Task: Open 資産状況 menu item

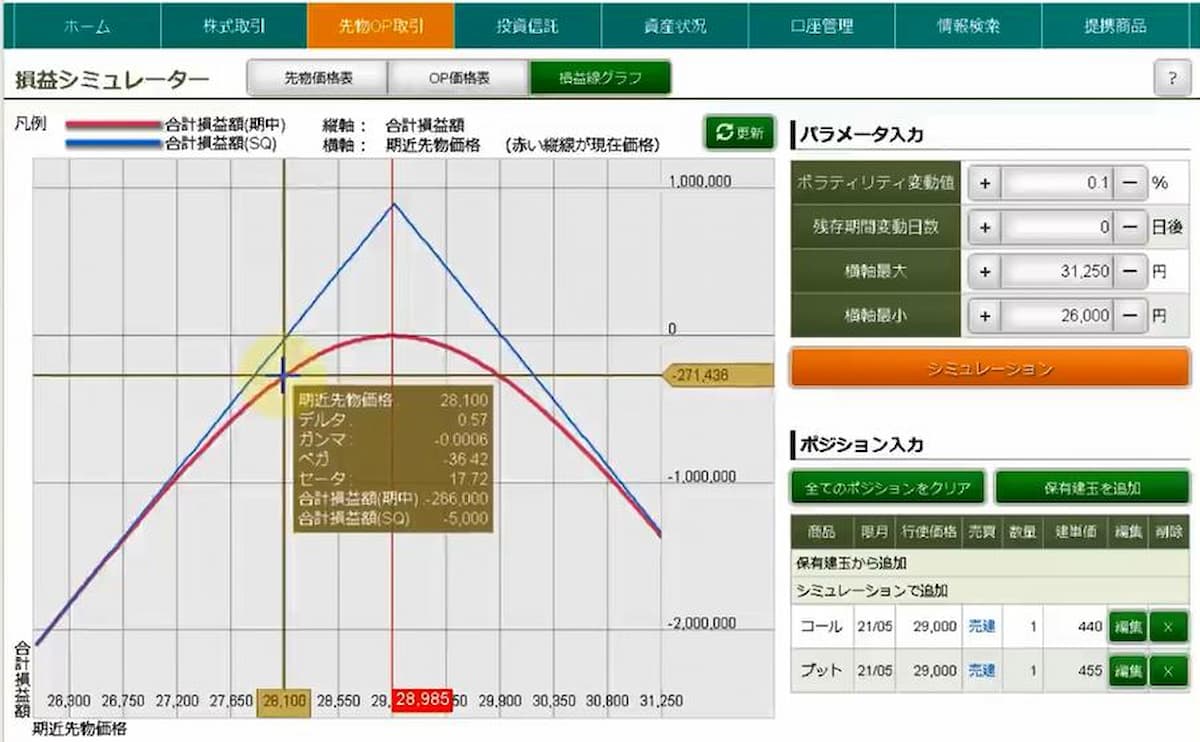Action: pyautogui.click(x=674, y=26)
